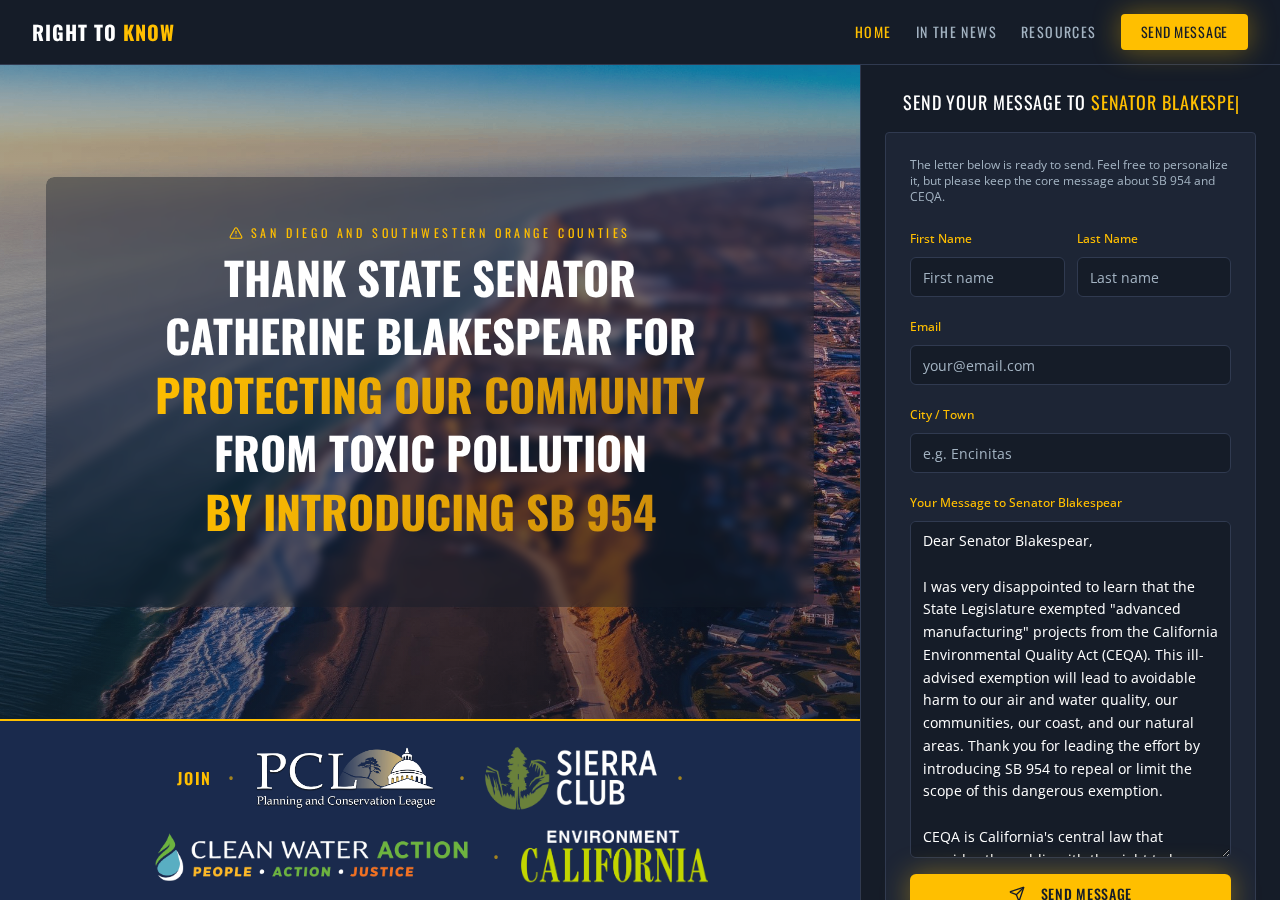Open the Home menu item
Viewport: 1280px width, 900px height.
click(873, 32)
